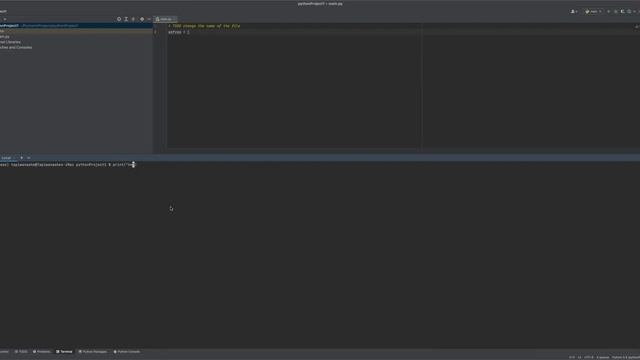Click the TODO comment line in editor
Image resolution: width=640 pixels, height=360 pixels.
(204, 26)
